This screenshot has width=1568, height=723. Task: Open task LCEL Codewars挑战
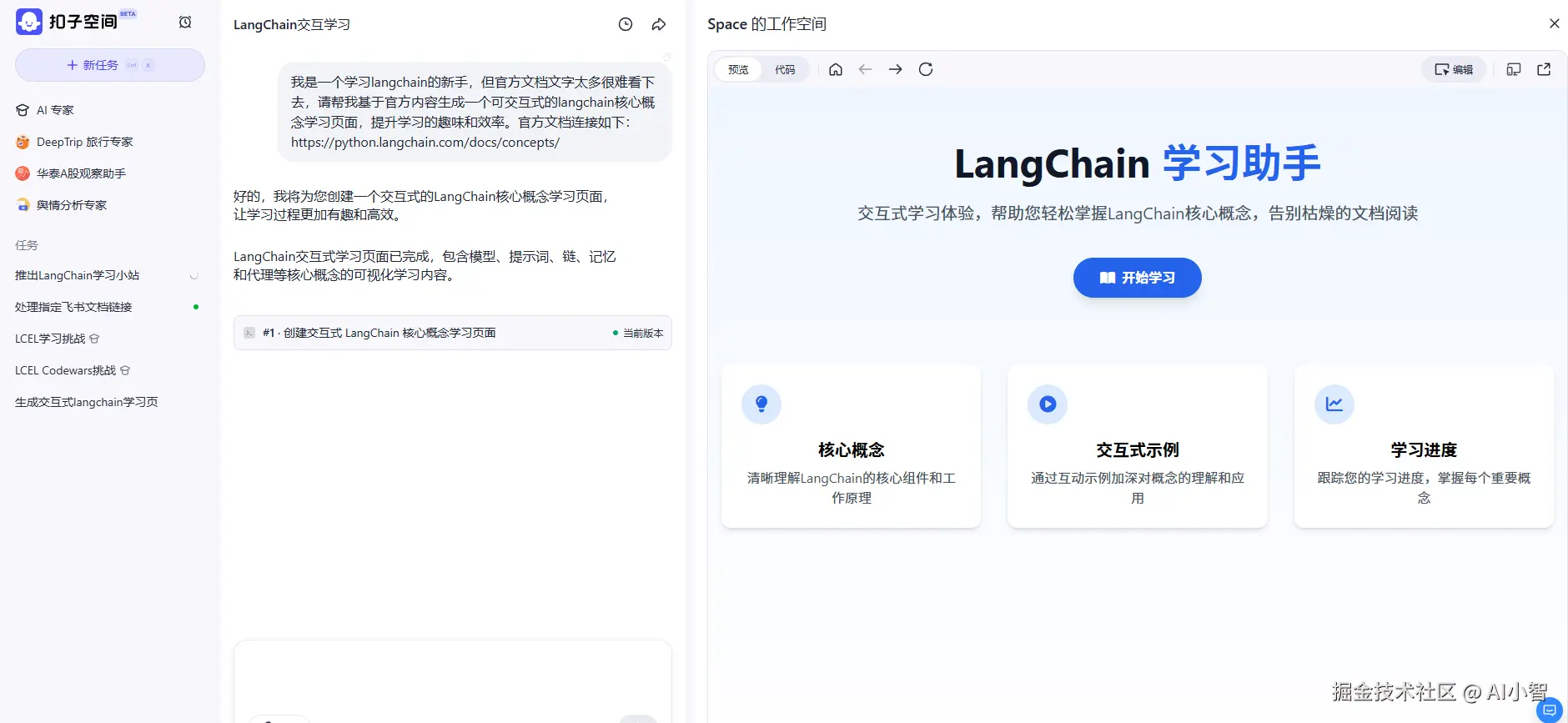coord(65,370)
